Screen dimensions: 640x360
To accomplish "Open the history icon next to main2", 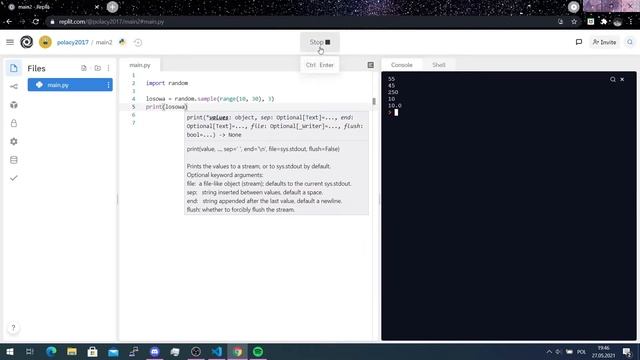I will pos(138,42).
